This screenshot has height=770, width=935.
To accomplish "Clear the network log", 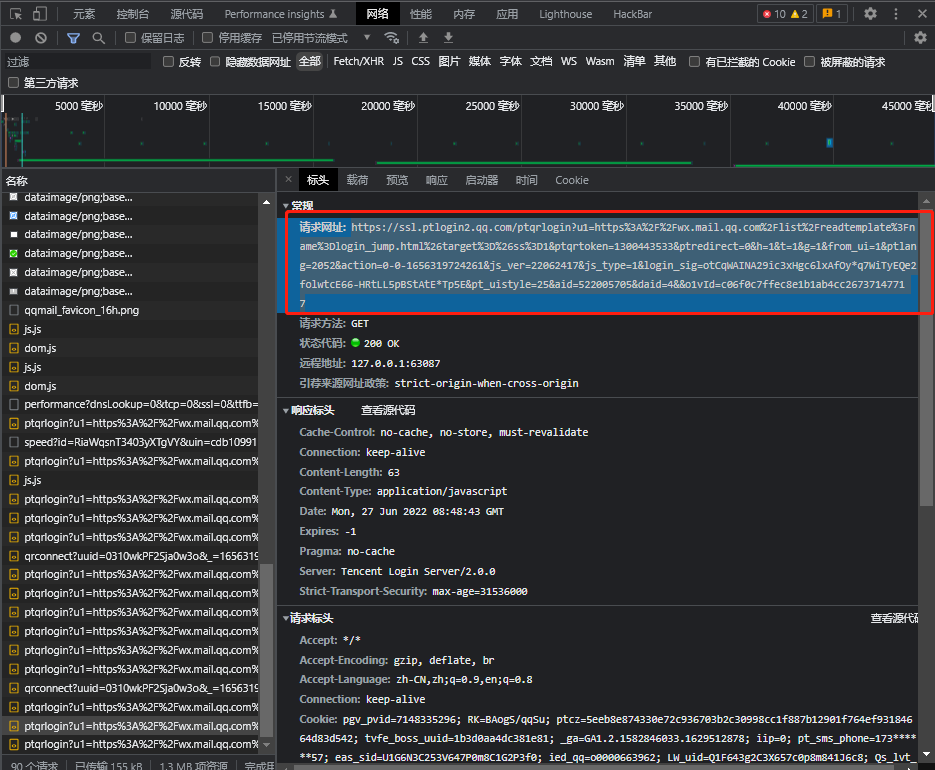I will 41,38.
